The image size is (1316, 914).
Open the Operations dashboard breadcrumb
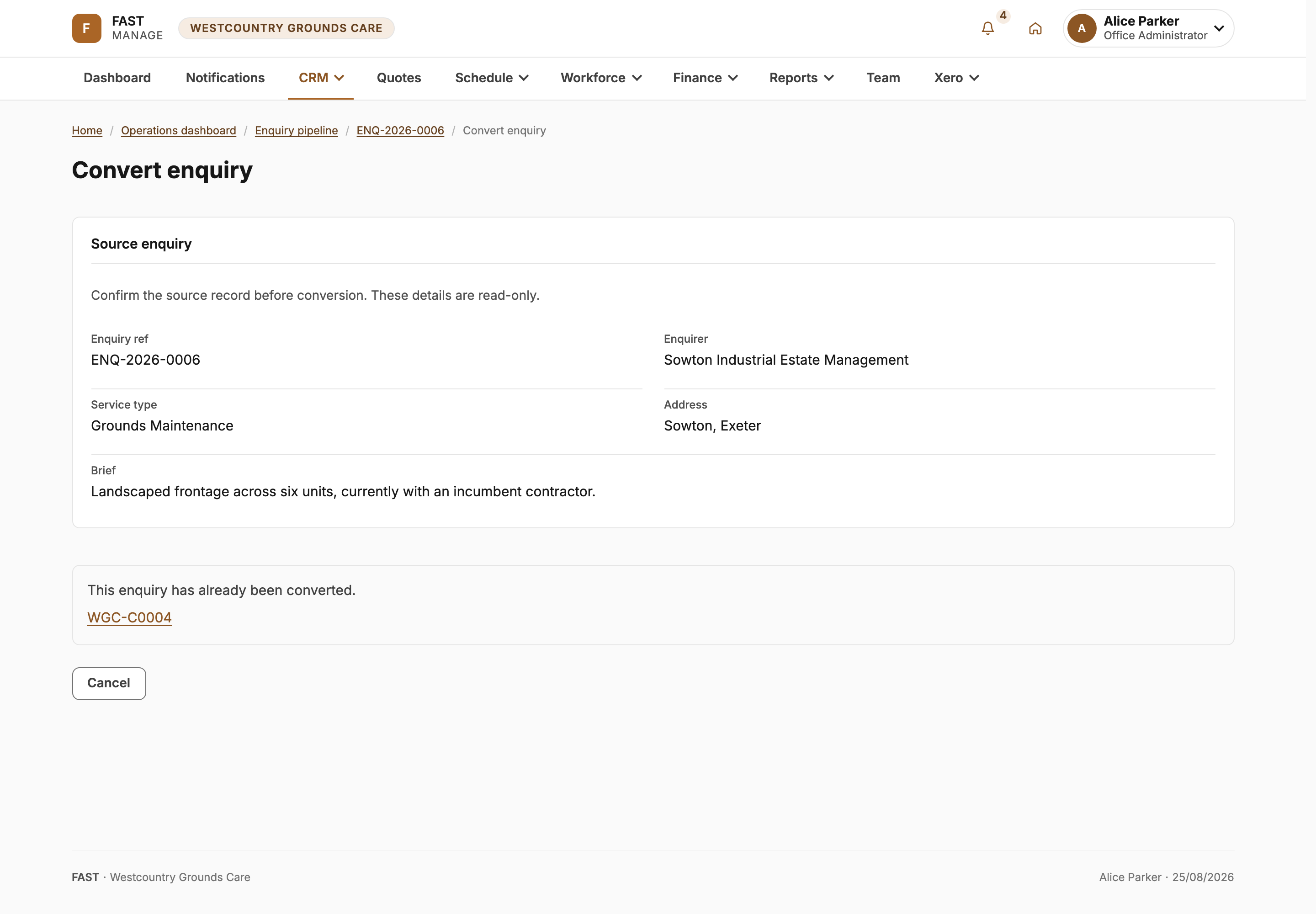click(178, 131)
